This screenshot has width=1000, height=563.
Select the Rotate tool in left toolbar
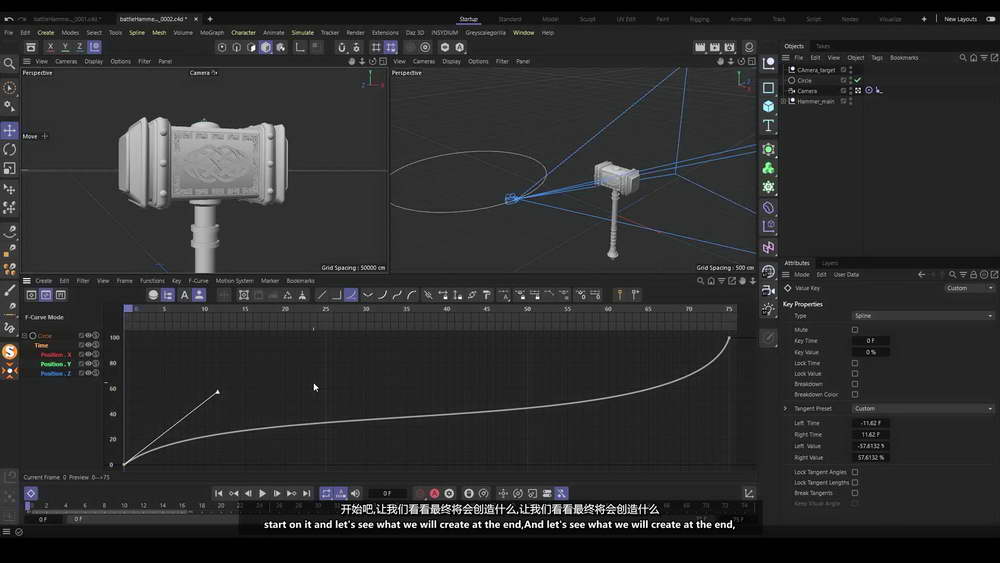[x=10, y=149]
